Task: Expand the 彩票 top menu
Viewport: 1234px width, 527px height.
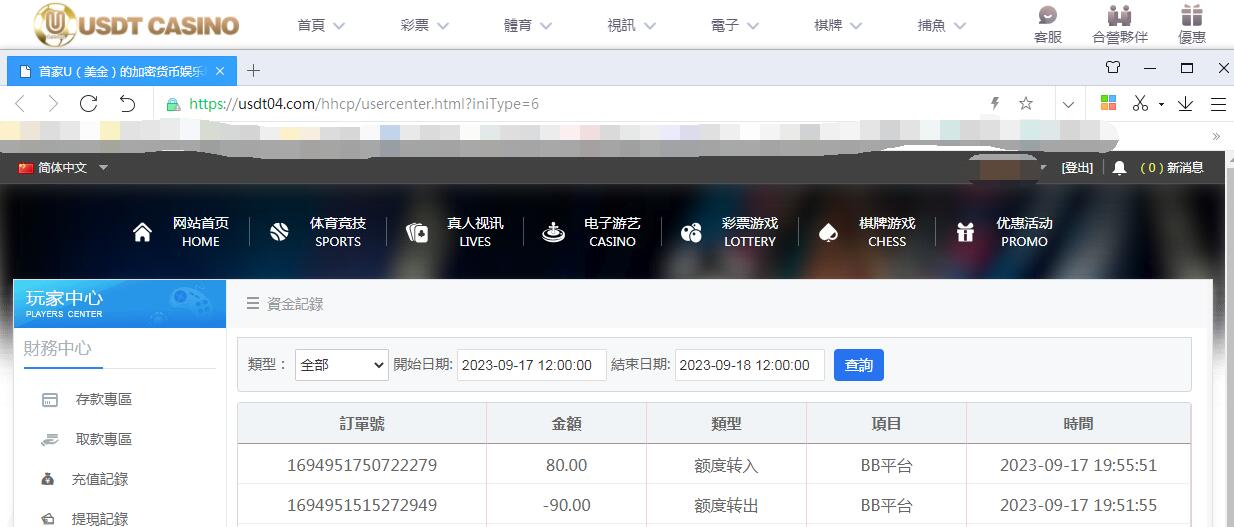Action: (x=424, y=26)
